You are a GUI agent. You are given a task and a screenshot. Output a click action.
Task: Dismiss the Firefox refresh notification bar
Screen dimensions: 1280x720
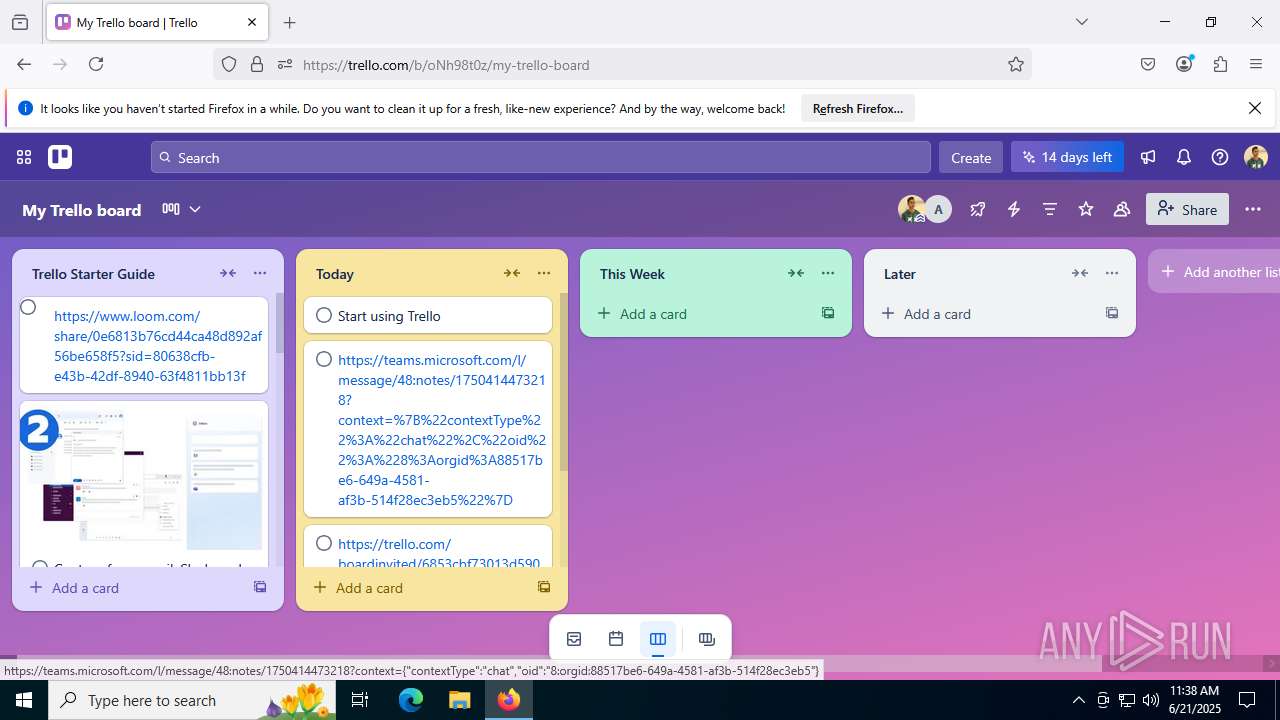[x=1255, y=108]
